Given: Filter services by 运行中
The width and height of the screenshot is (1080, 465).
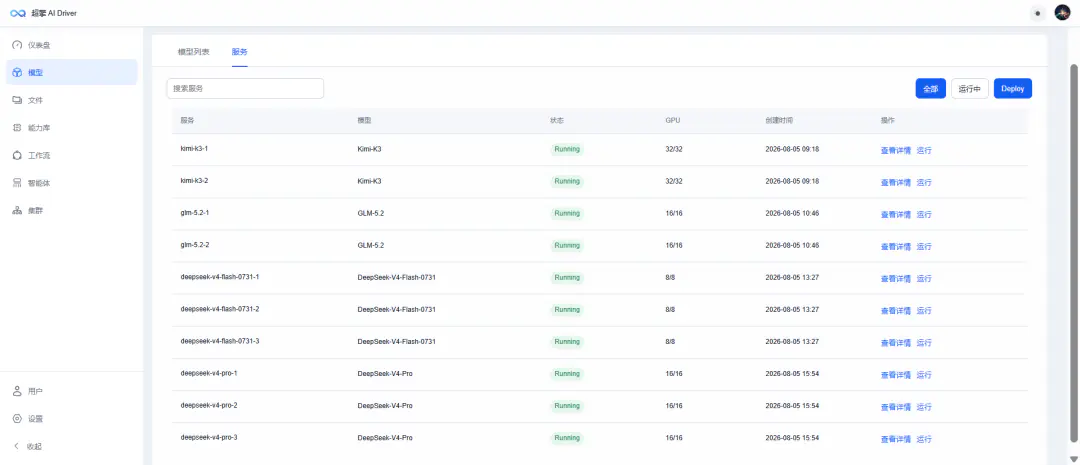Looking at the screenshot, I should coord(970,88).
